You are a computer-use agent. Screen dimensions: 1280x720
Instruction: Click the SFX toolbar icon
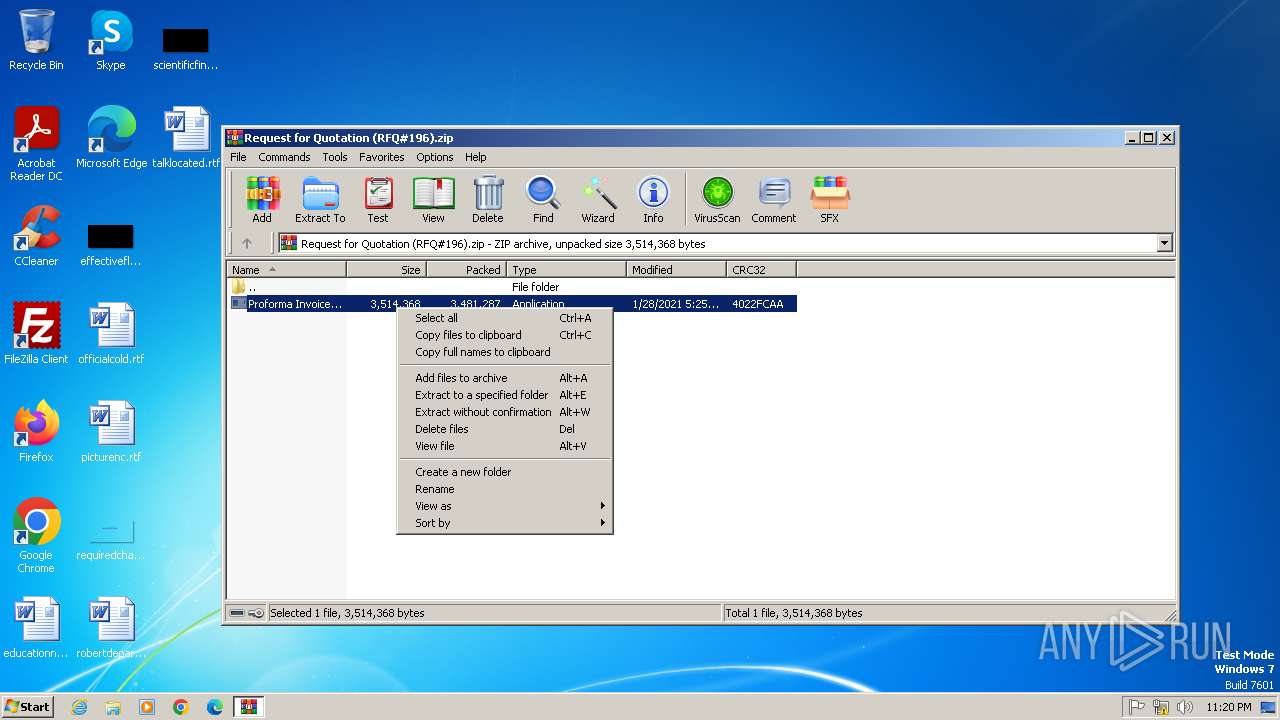(x=830, y=200)
